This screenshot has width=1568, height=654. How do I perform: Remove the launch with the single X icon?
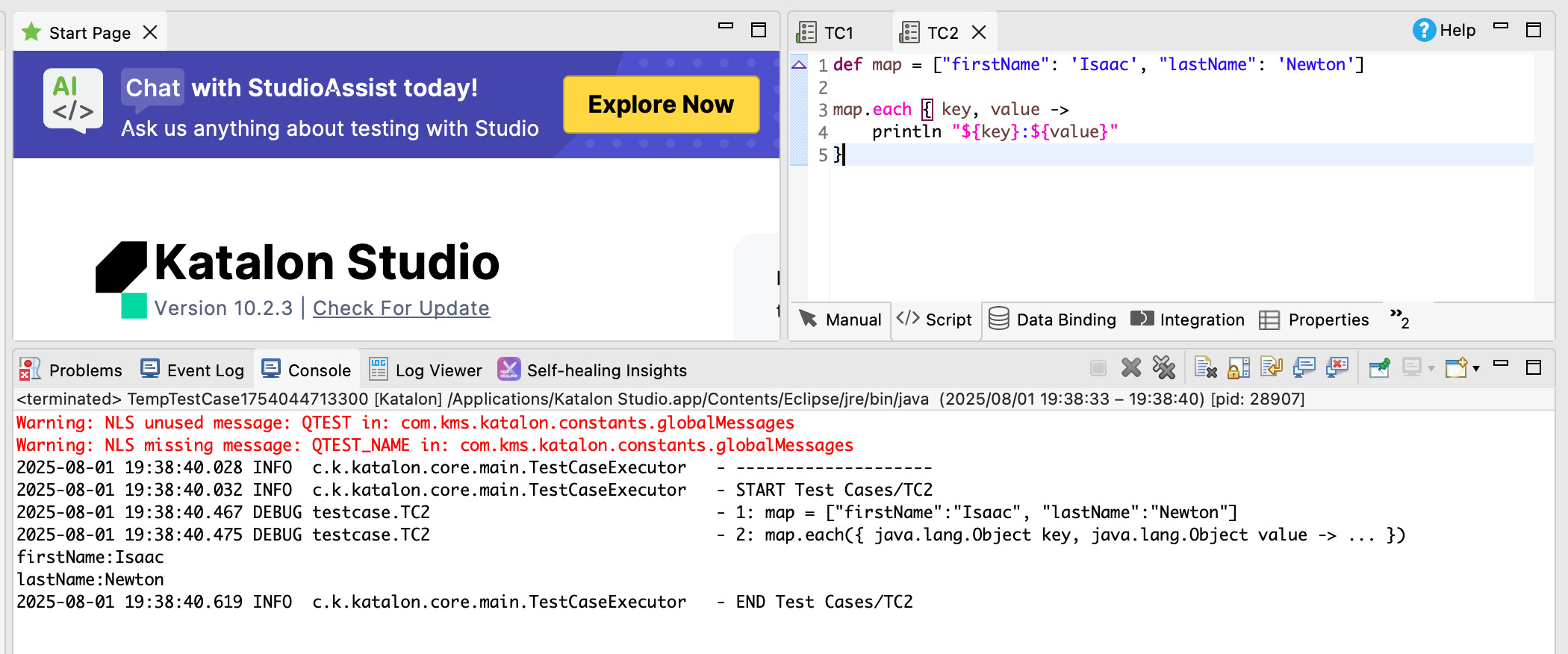pos(1131,368)
